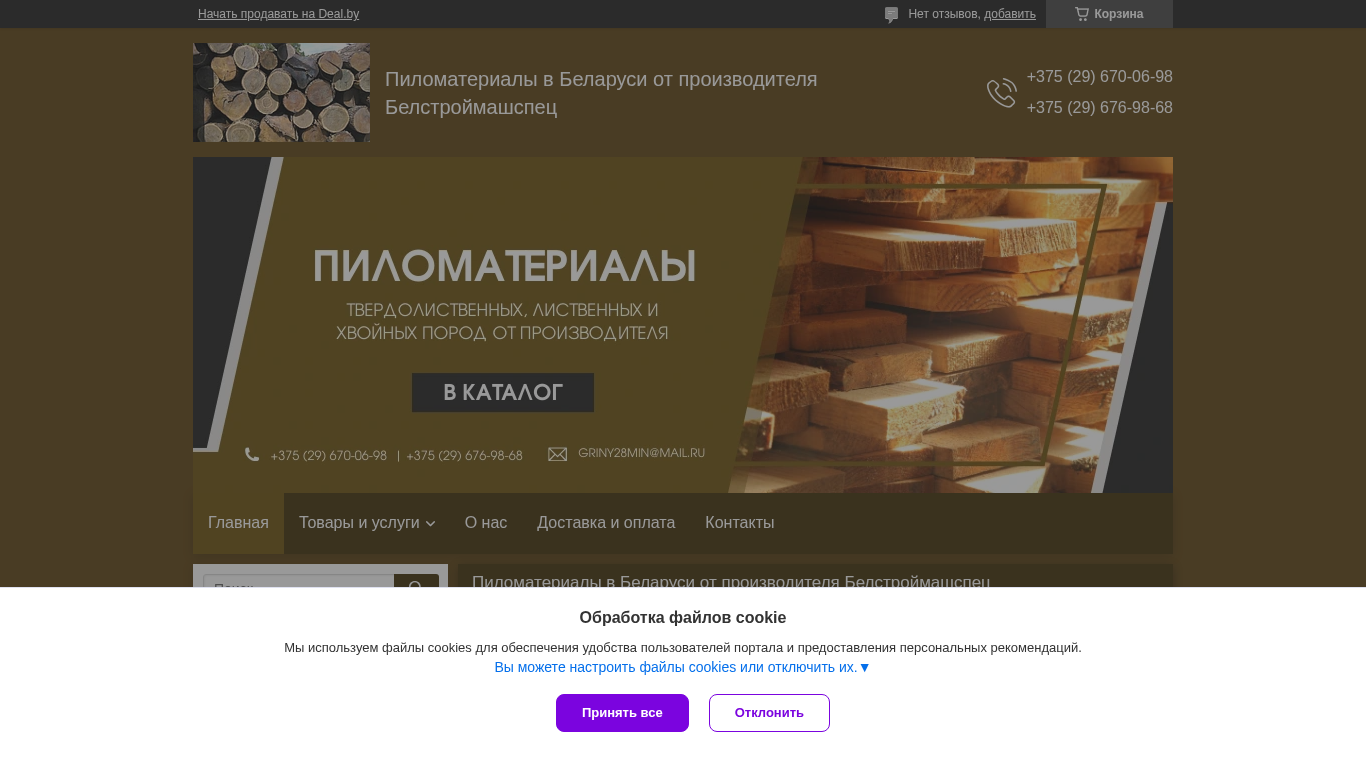Expand the cookie settings link arrow
Image resolution: width=1366 pixels, height=768 pixels.
(x=865, y=667)
